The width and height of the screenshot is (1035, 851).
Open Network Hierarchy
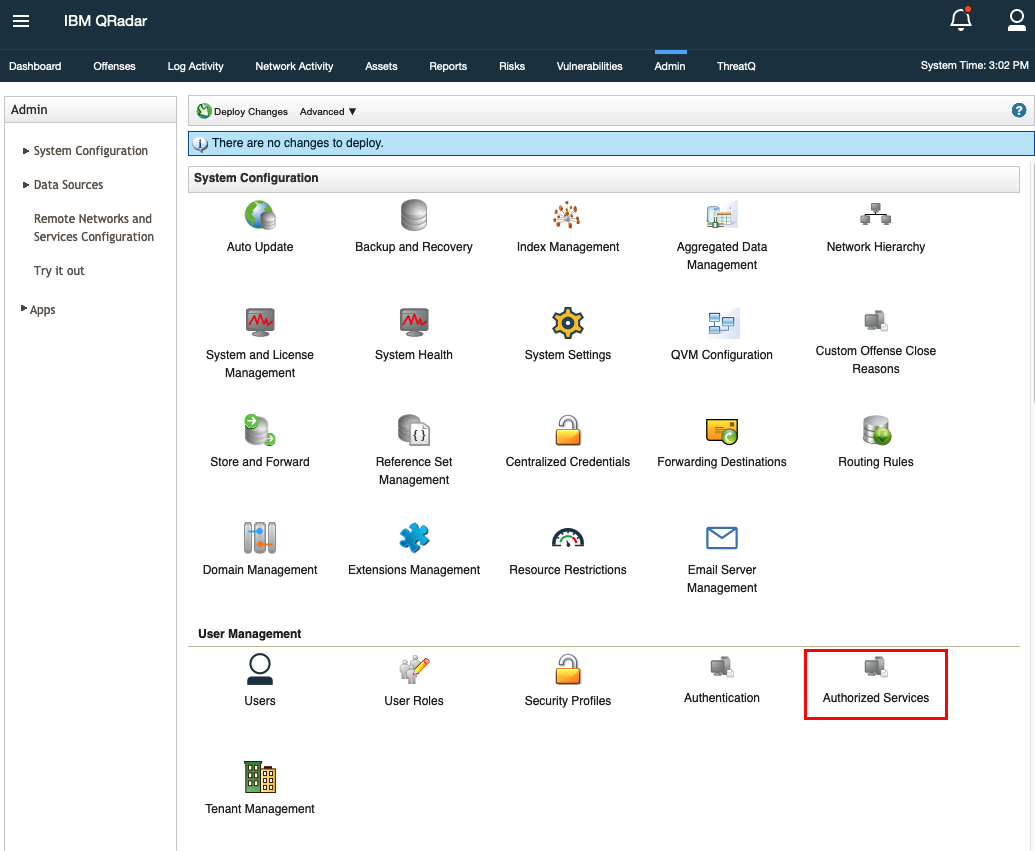click(x=876, y=227)
